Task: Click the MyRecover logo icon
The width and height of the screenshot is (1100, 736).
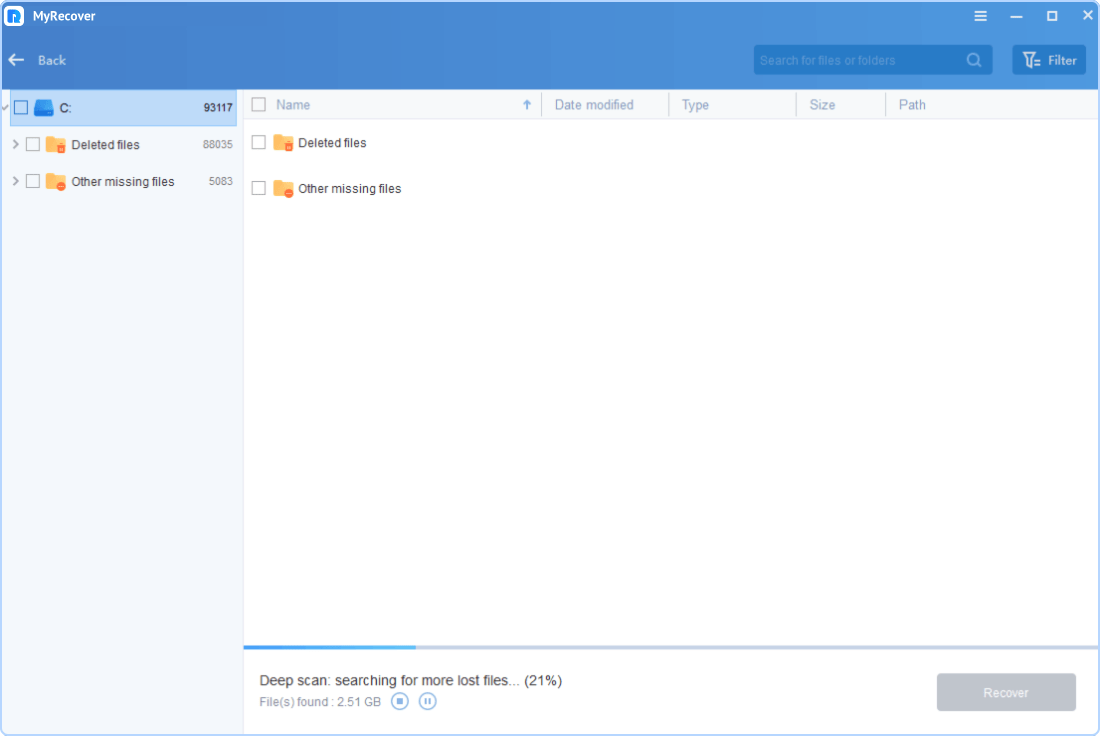Action: point(14,15)
